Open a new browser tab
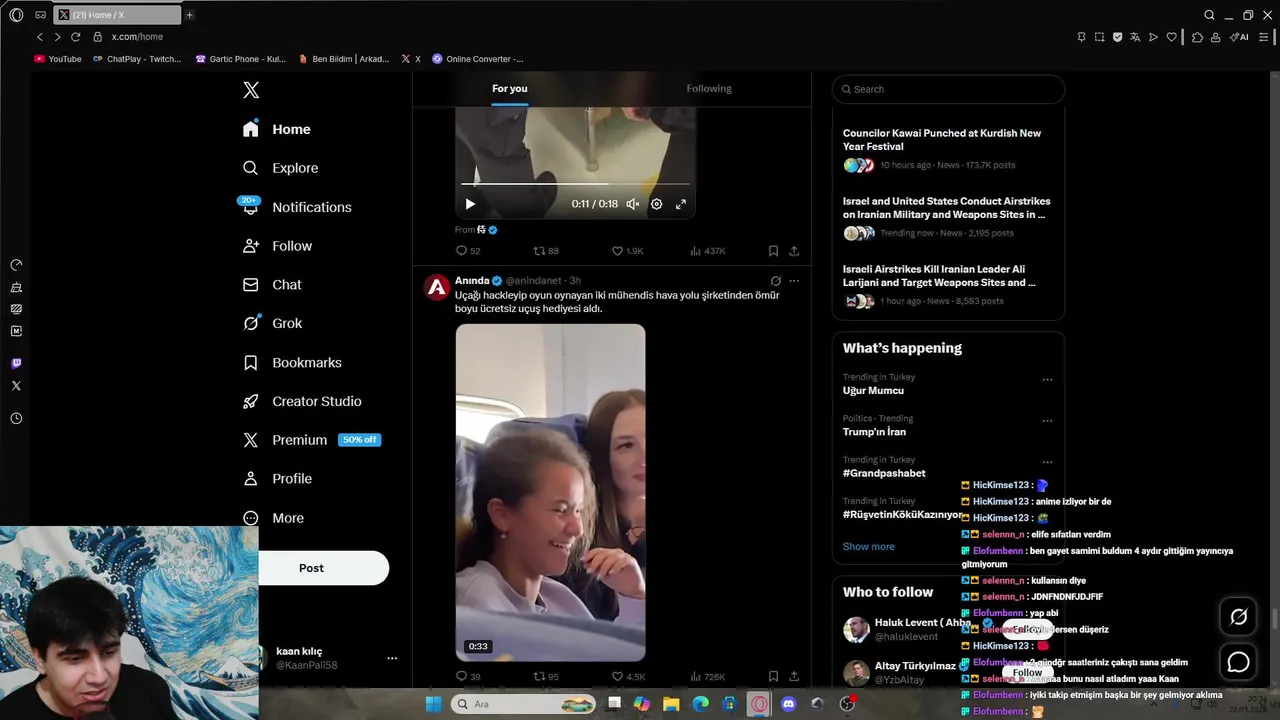Image resolution: width=1280 pixels, height=720 pixels. point(189,15)
